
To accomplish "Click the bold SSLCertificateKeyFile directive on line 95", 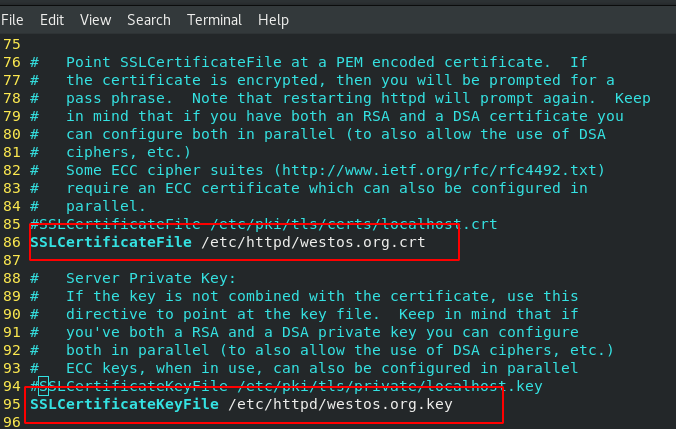I will point(124,404).
